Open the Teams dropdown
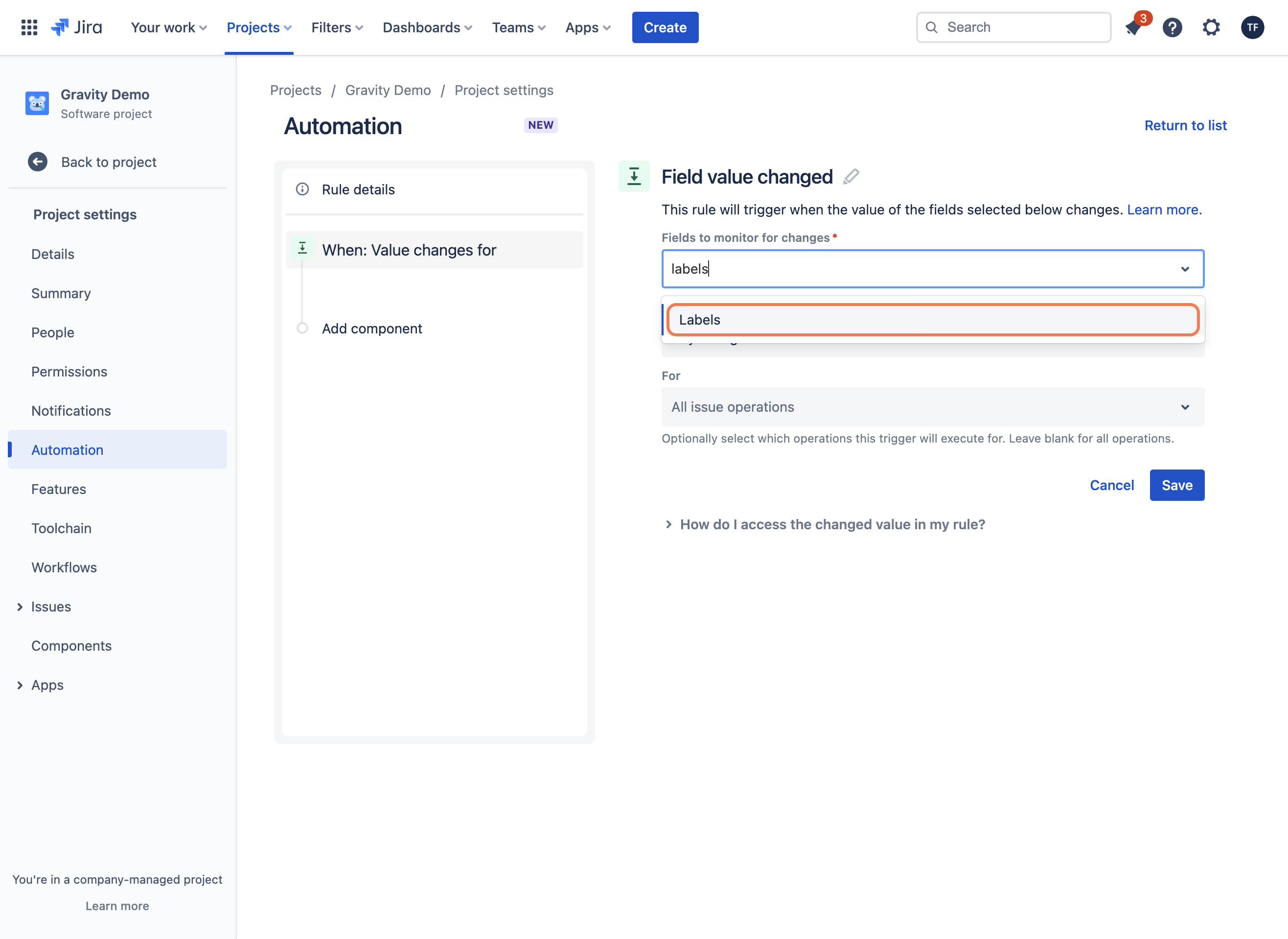The height and width of the screenshot is (939, 1288). tap(519, 27)
